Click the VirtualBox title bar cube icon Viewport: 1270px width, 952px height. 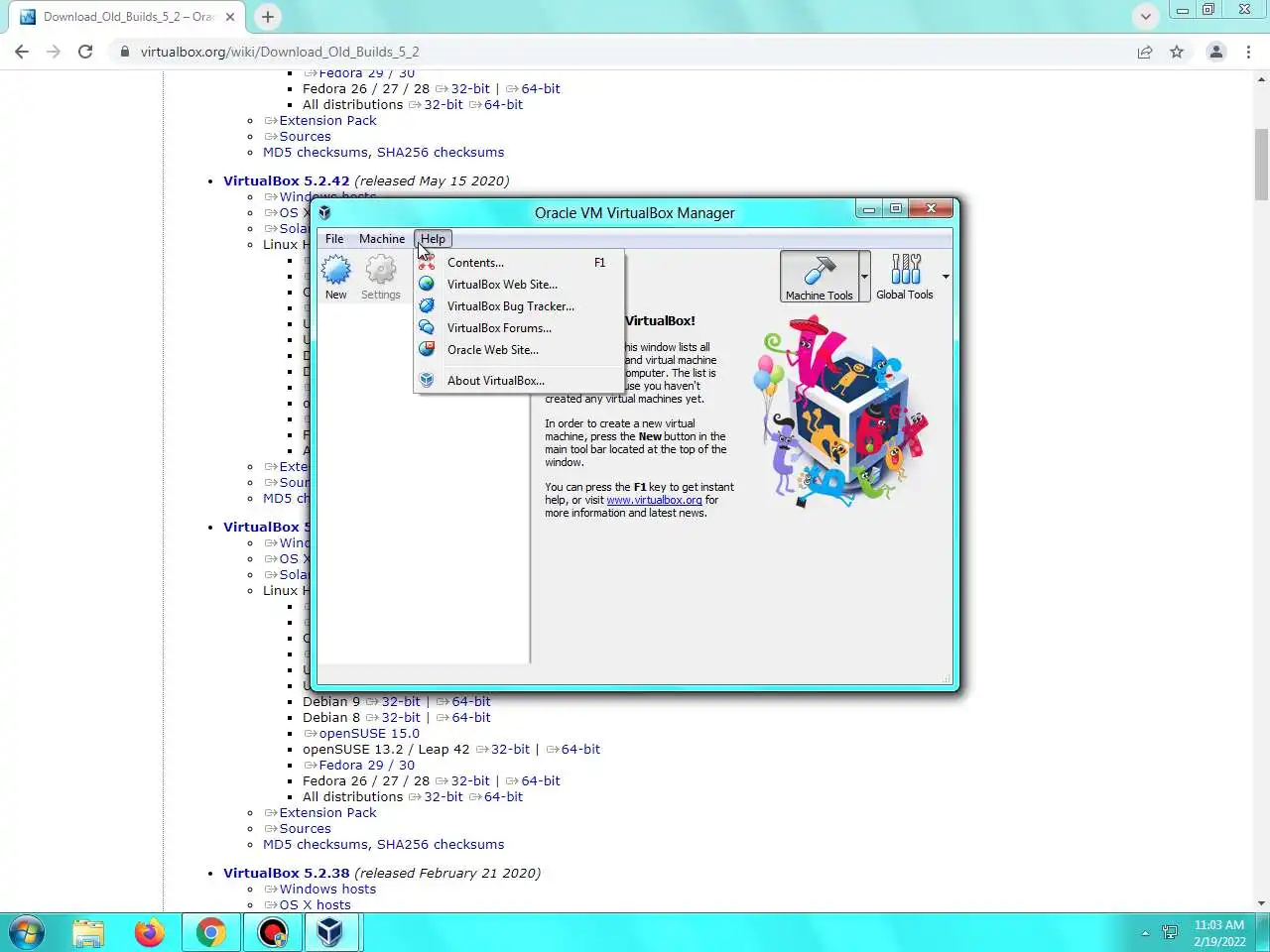pos(324,212)
